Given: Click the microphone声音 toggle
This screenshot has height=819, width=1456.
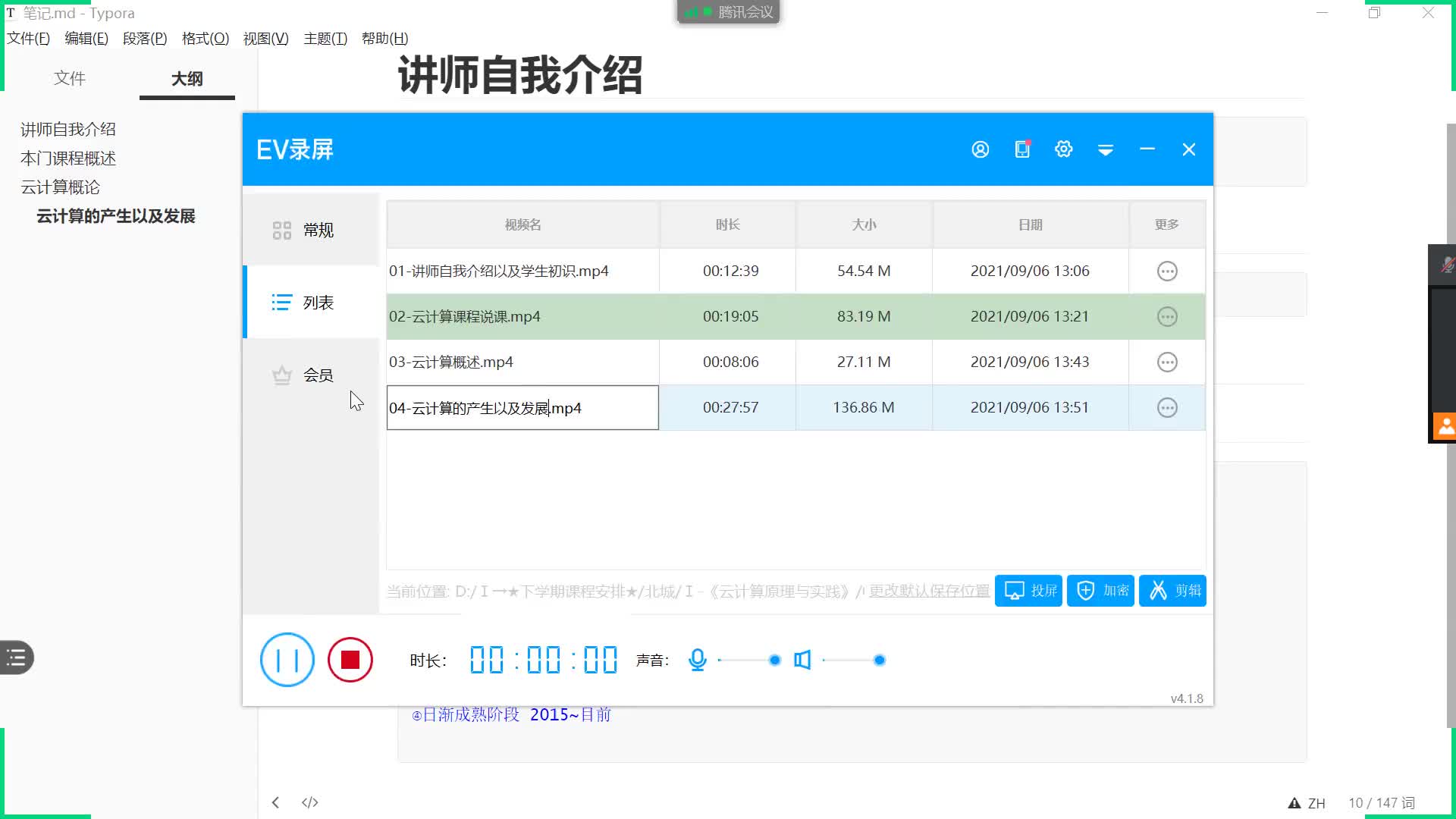Looking at the screenshot, I should 697,658.
